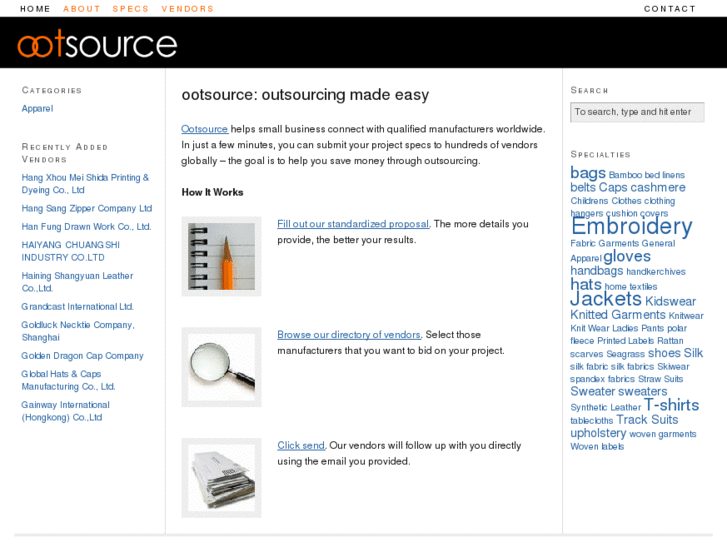Screen dimensions: 727x545
Task: Select the 'tablecloths' specialty tag
Action: (592, 421)
